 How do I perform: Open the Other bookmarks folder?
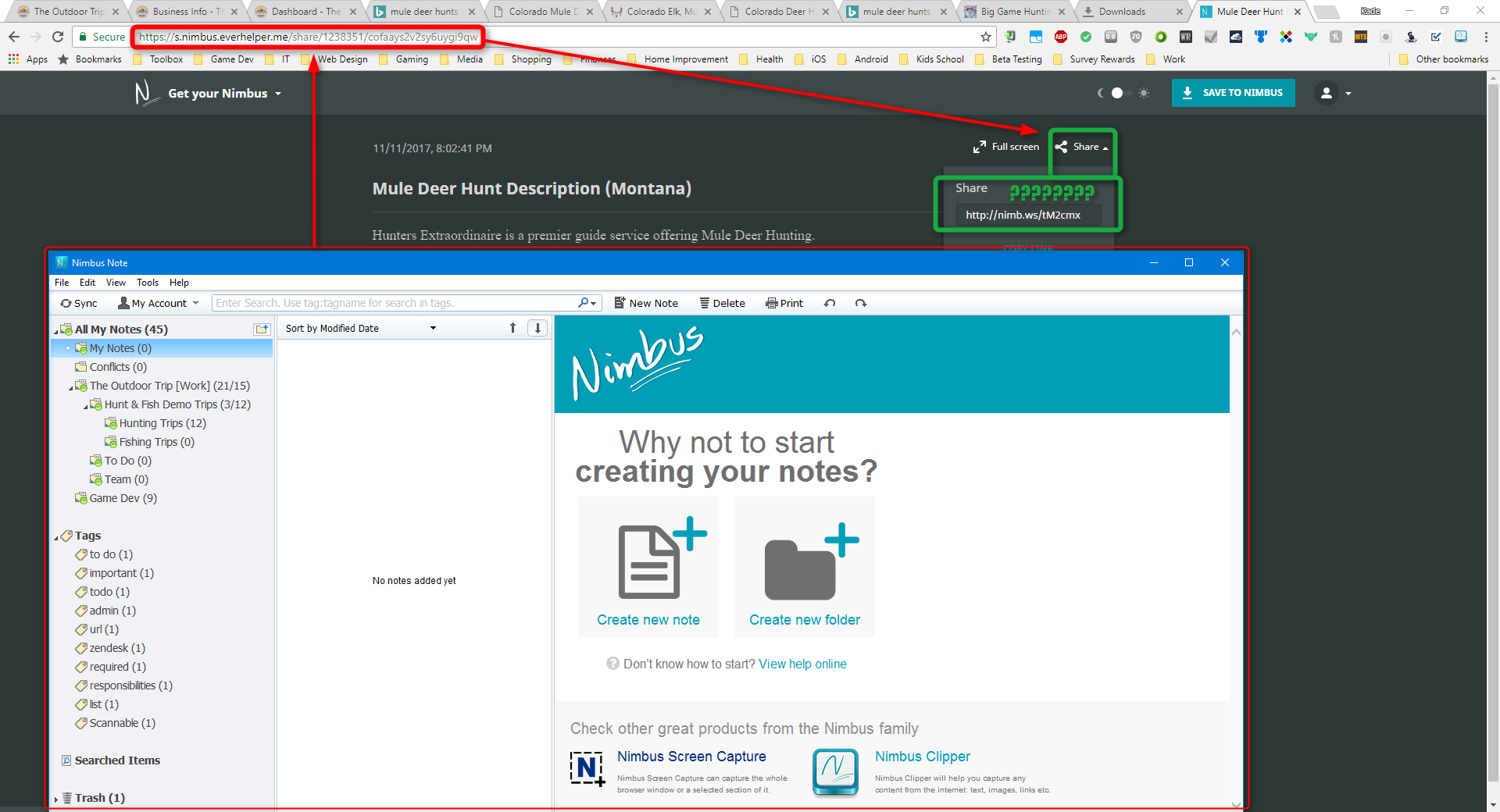pyautogui.click(x=1444, y=59)
